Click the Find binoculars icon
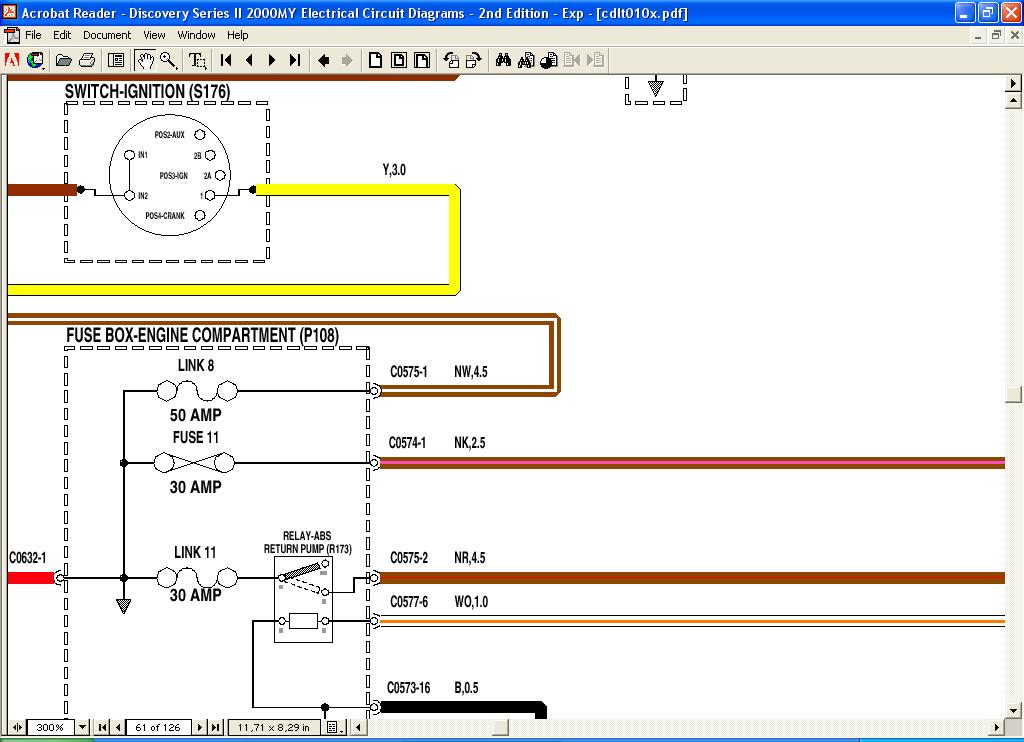 tap(503, 60)
